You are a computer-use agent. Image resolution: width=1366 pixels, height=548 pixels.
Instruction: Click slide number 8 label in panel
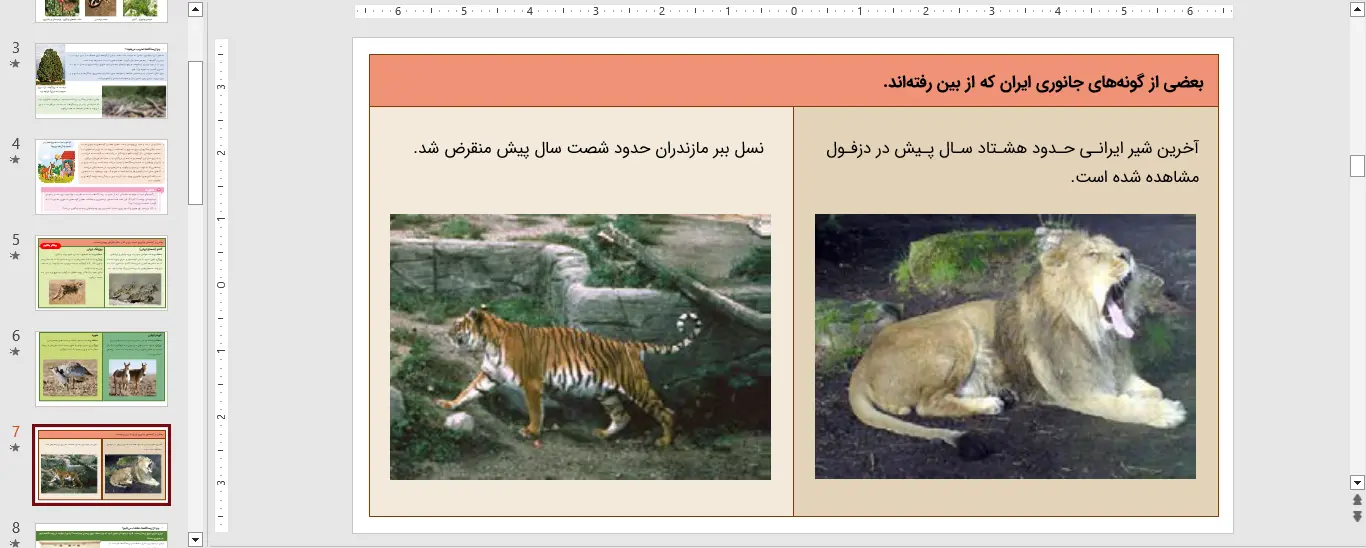15,528
